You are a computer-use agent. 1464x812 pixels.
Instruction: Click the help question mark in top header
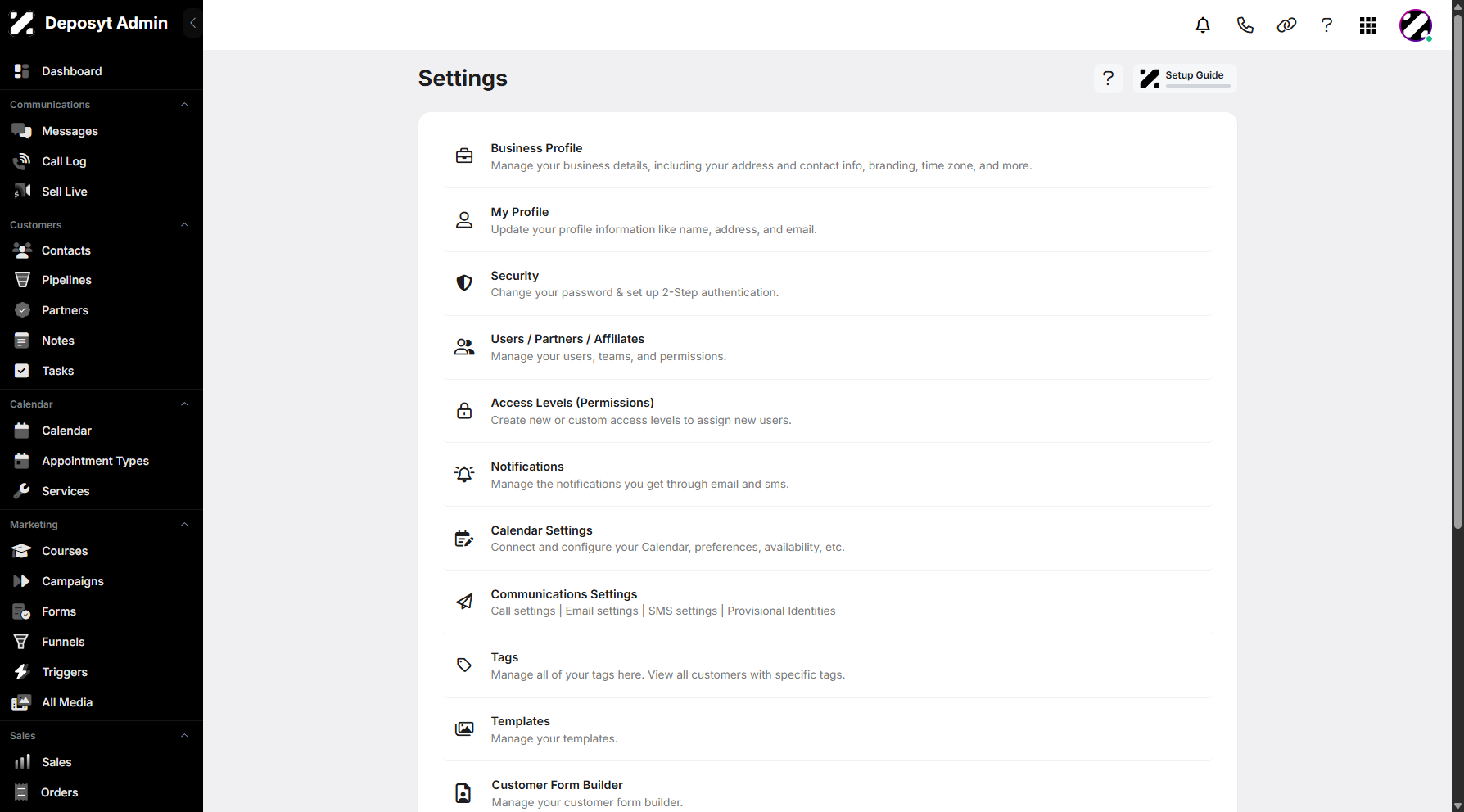coord(1326,25)
